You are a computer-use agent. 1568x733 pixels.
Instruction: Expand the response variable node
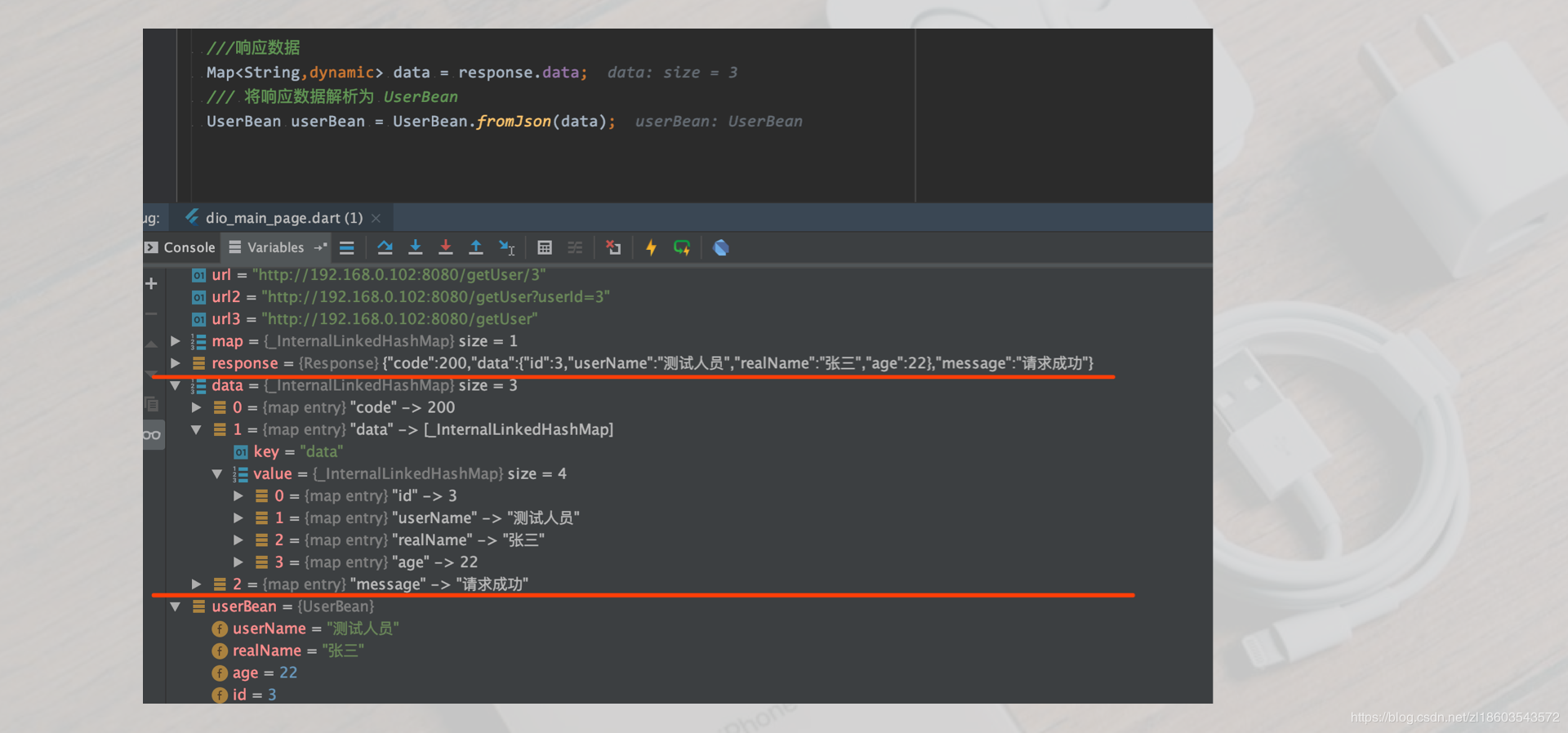176,362
